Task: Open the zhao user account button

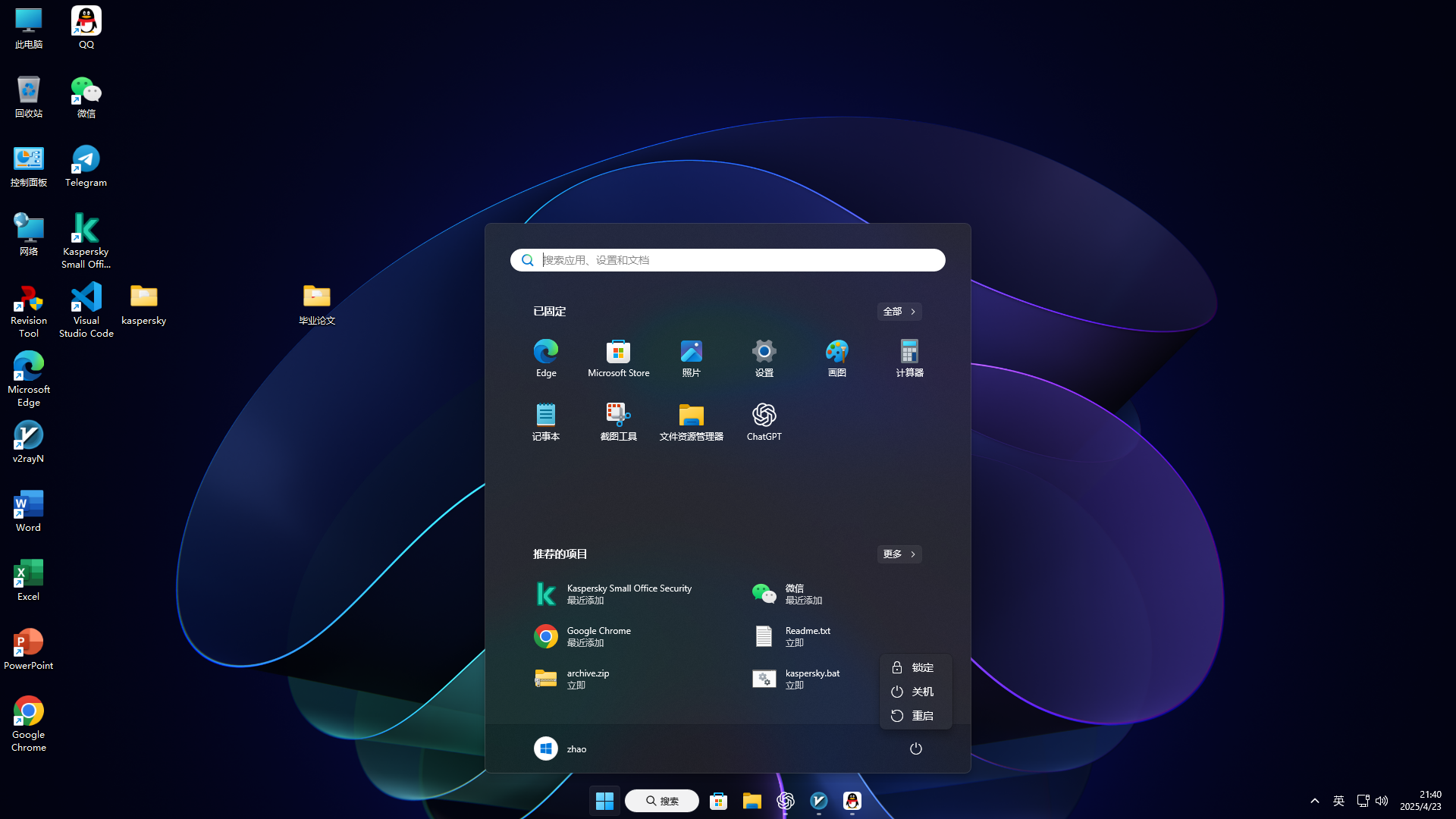Action: click(560, 748)
